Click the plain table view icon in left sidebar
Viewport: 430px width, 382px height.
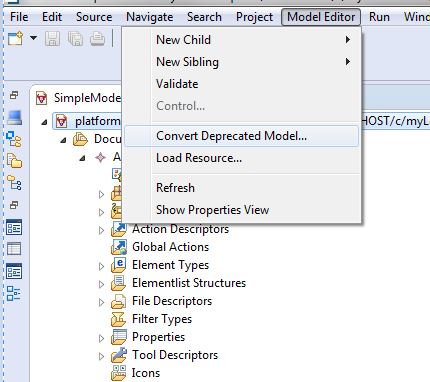[14, 249]
